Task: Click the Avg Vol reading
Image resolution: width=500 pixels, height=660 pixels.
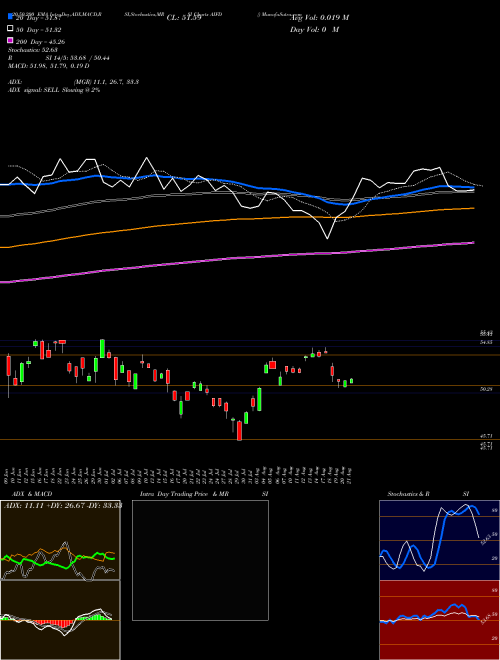Action: click(x=319, y=18)
